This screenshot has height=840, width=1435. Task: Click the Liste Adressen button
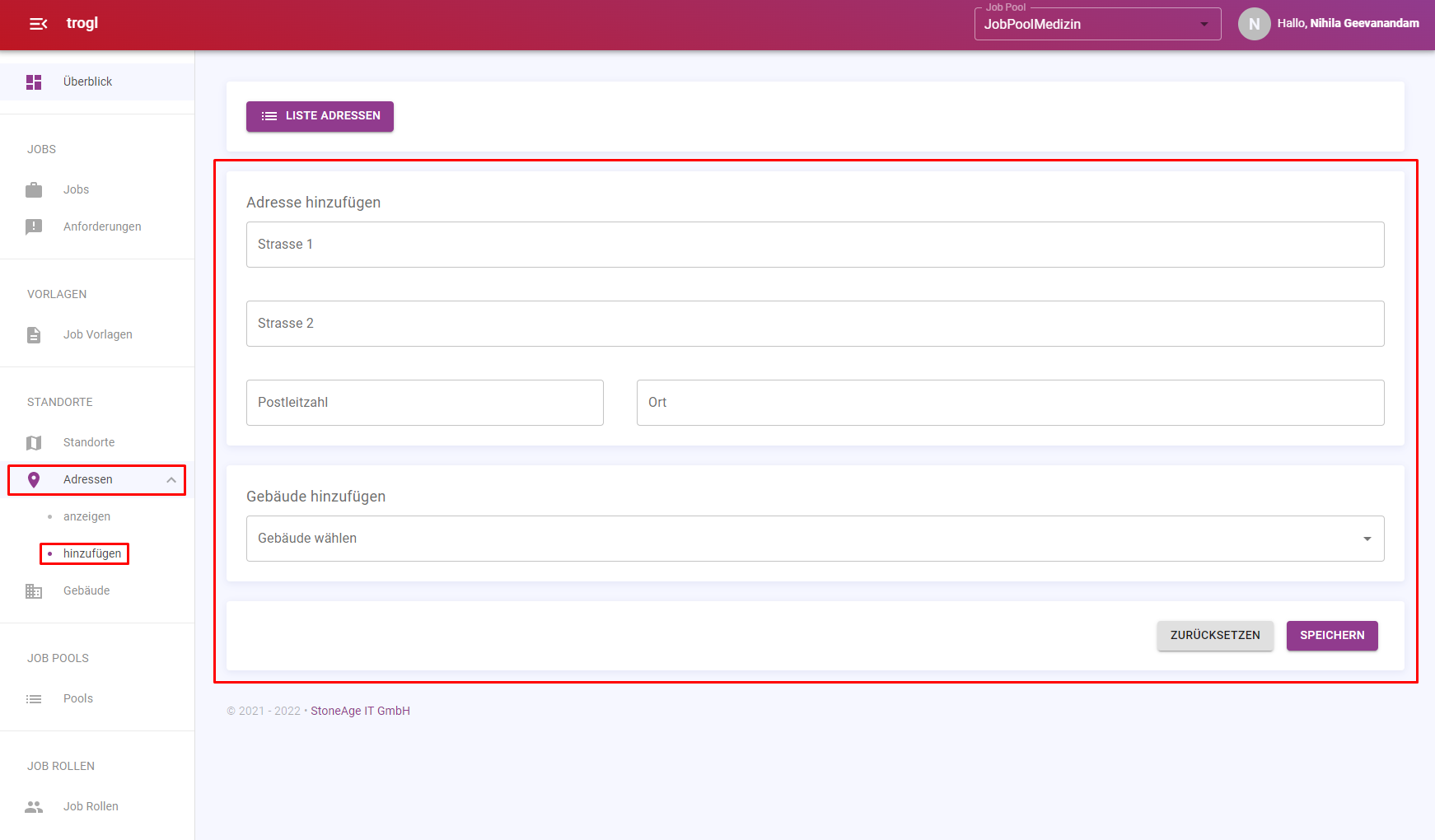(x=320, y=116)
